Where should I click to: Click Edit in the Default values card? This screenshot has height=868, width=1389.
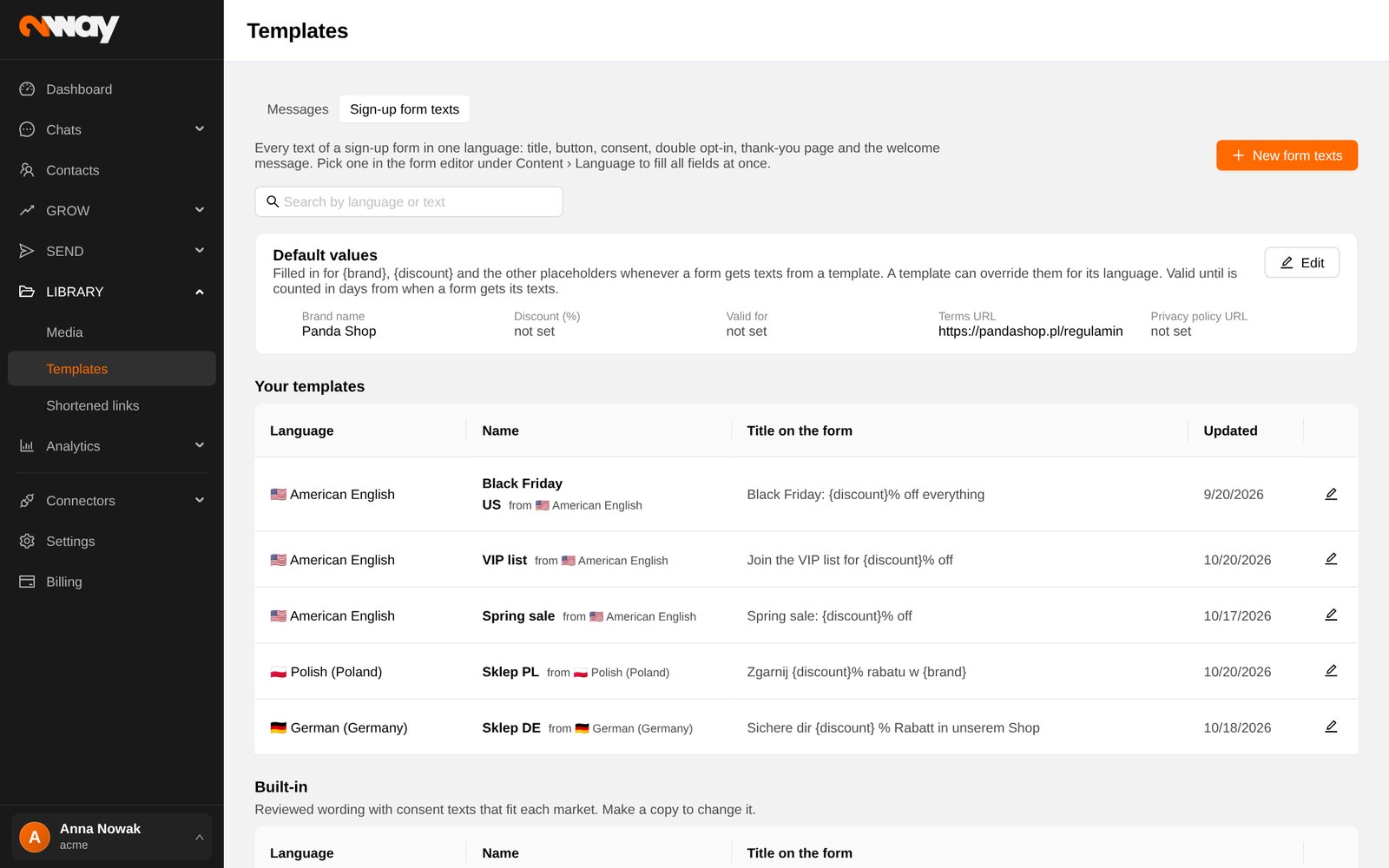coord(1302,263)
